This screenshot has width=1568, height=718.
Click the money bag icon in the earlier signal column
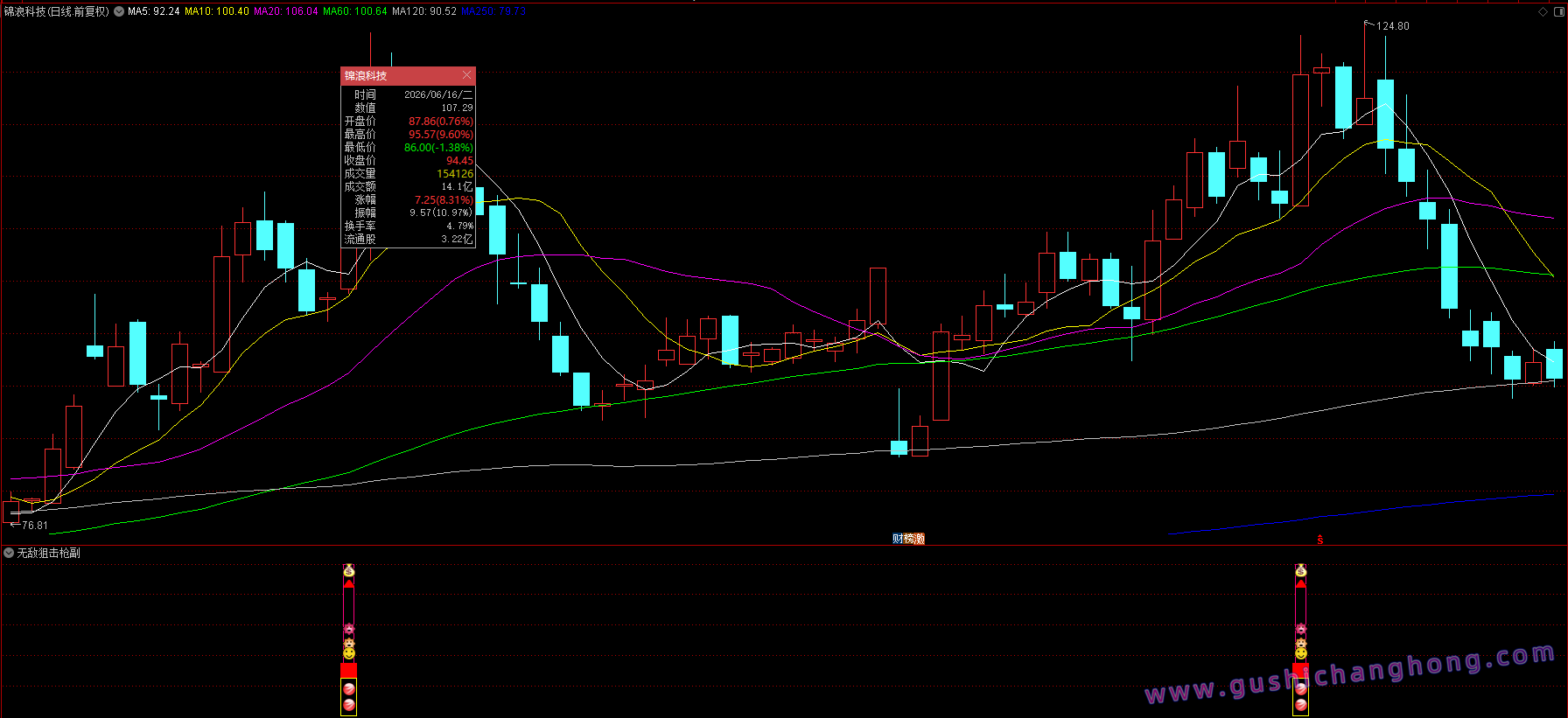[x=349, y=570]
